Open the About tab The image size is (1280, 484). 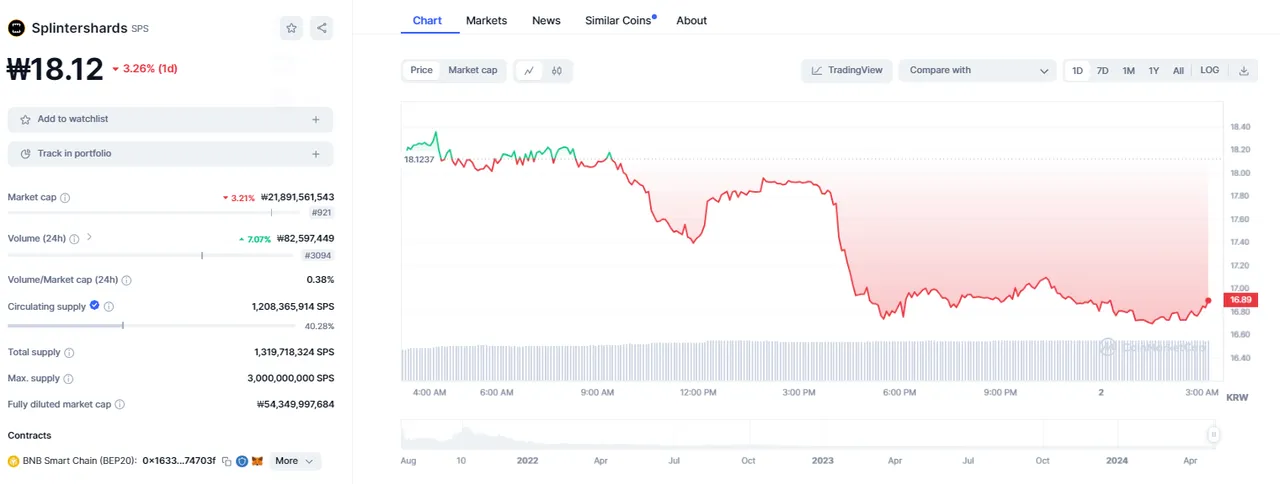pyautogui.click(x=691, y=20)
